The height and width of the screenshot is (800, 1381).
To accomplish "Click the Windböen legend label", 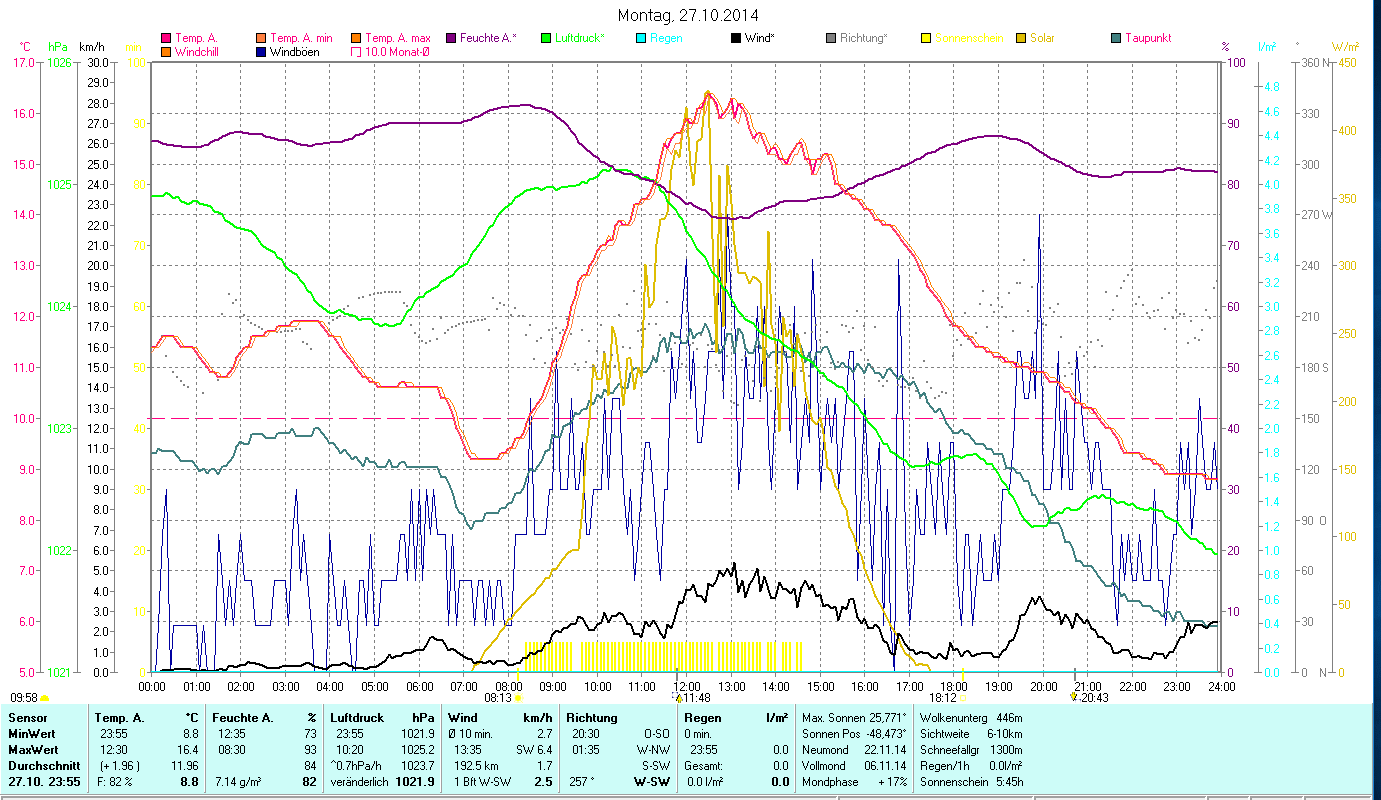I will click(295, 52).
